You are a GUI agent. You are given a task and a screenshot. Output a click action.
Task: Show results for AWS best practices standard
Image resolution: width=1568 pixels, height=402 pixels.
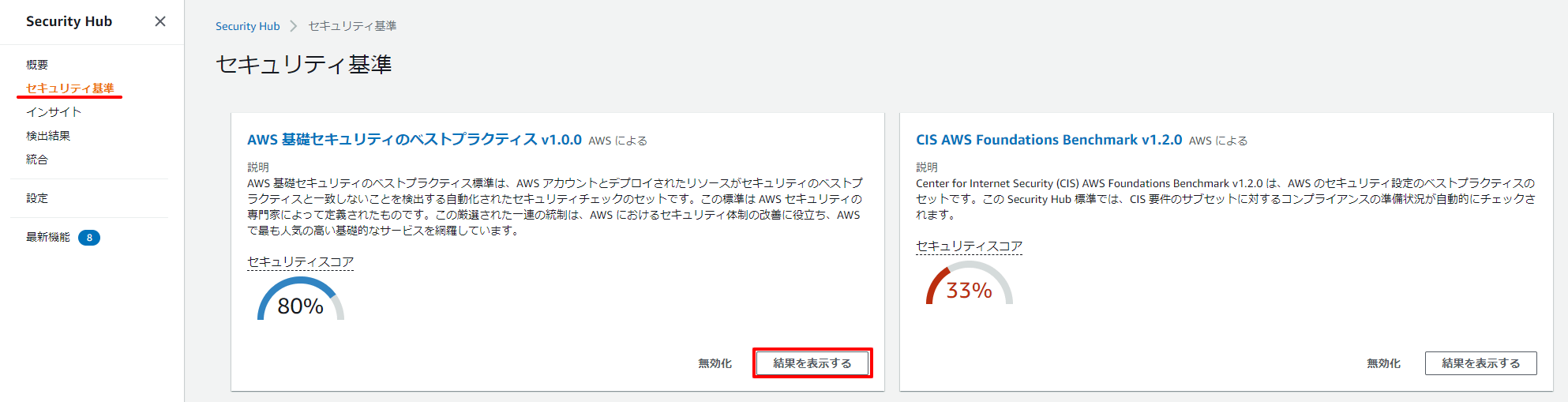[x=812, y=363]
